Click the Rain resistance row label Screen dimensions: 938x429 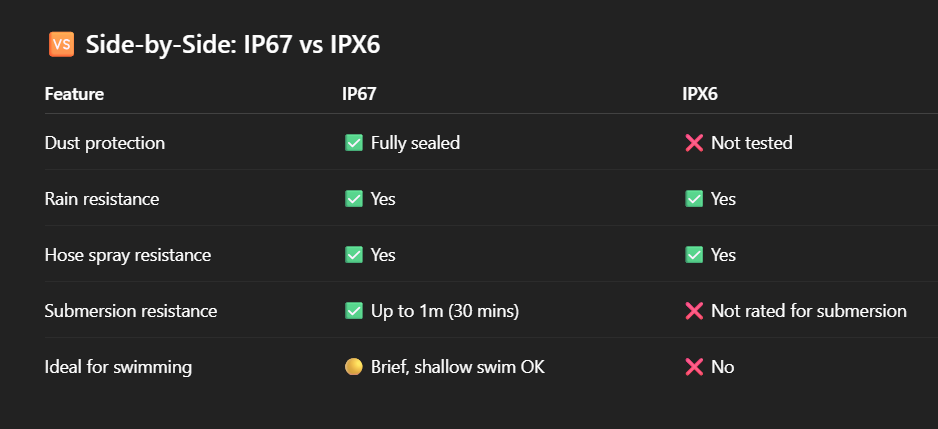pyautogui.click(x=102, y=199)
